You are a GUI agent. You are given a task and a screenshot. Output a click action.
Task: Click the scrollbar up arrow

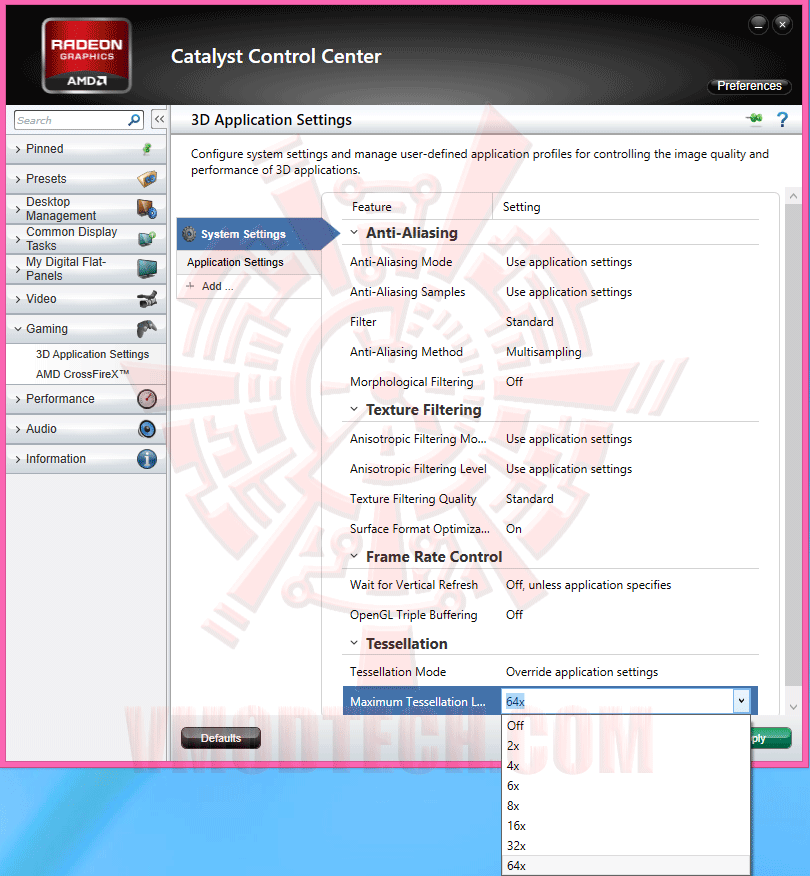pyautogui.click(x=793, y=196)
